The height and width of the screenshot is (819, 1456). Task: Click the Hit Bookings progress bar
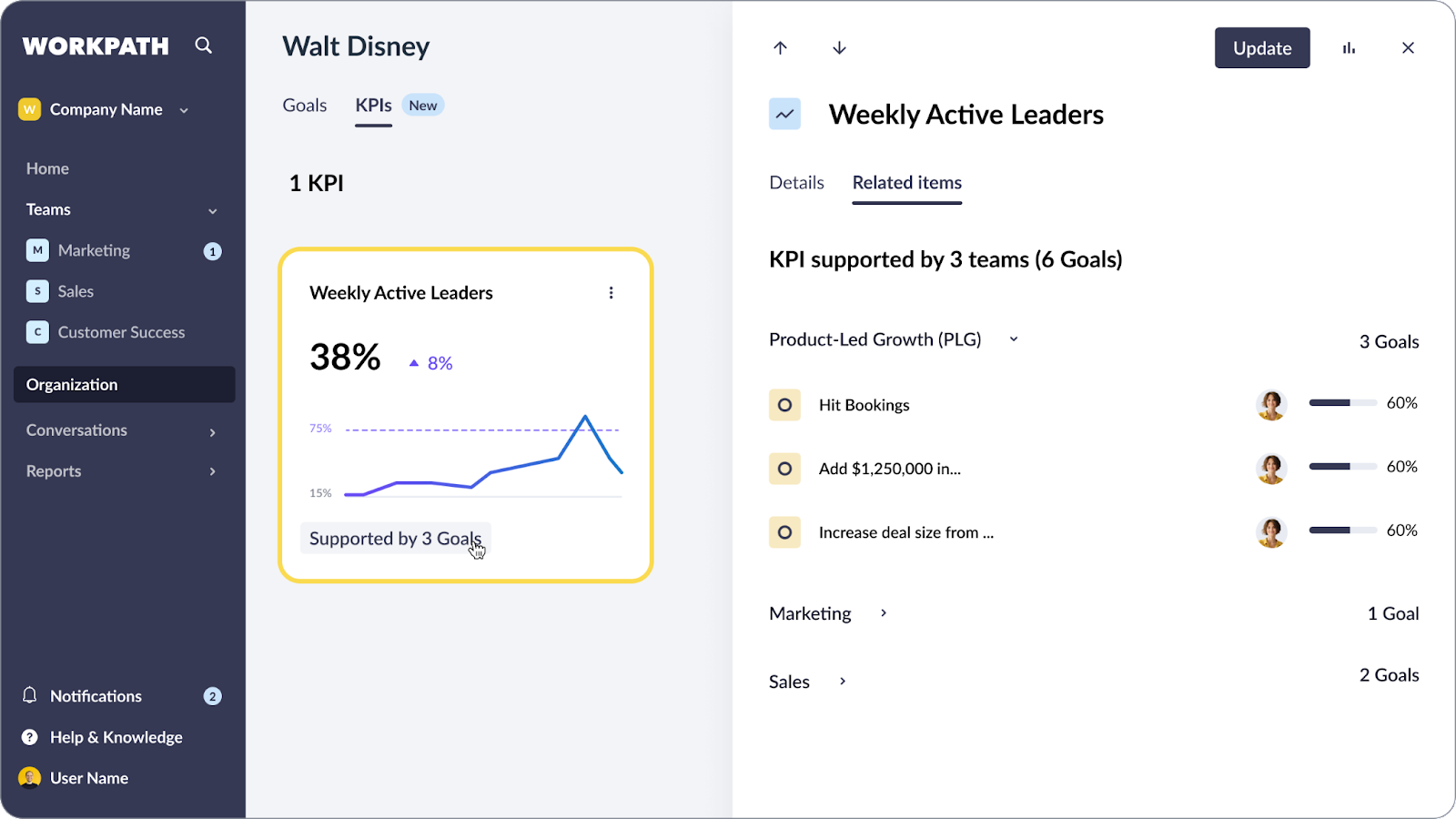[x=1342, y=403]
